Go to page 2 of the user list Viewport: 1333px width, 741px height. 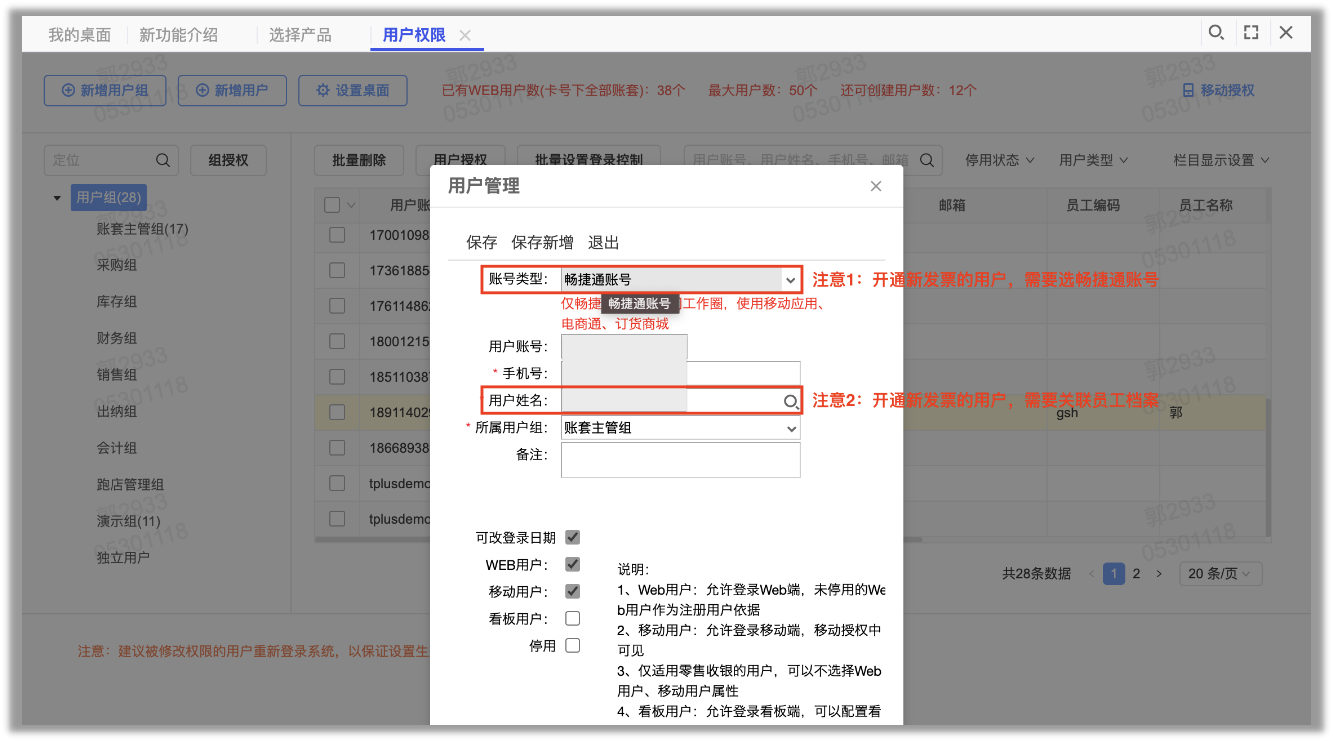(1136, 574)
